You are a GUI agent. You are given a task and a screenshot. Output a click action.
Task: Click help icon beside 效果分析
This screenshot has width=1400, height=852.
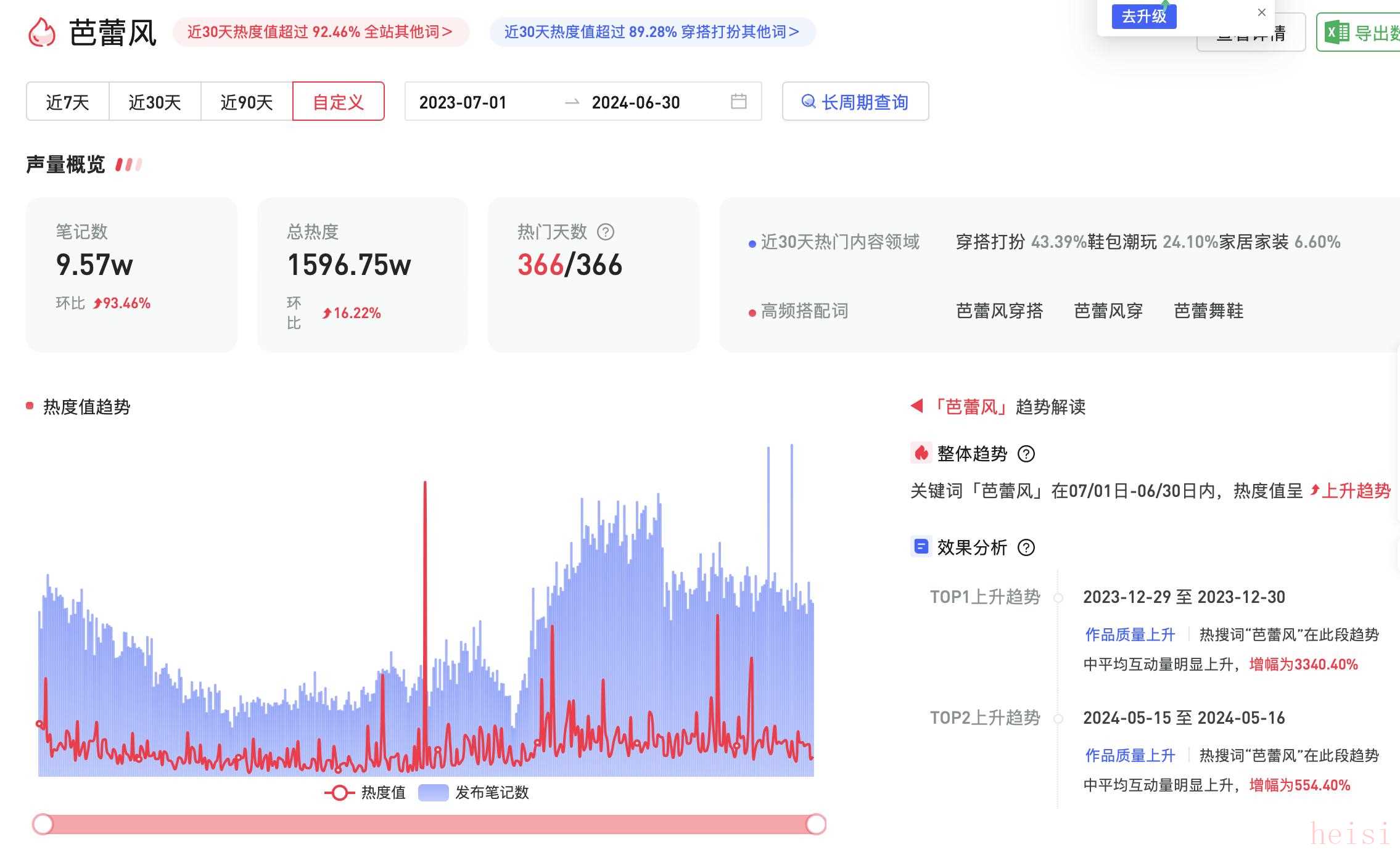[x=1026, y=547]
